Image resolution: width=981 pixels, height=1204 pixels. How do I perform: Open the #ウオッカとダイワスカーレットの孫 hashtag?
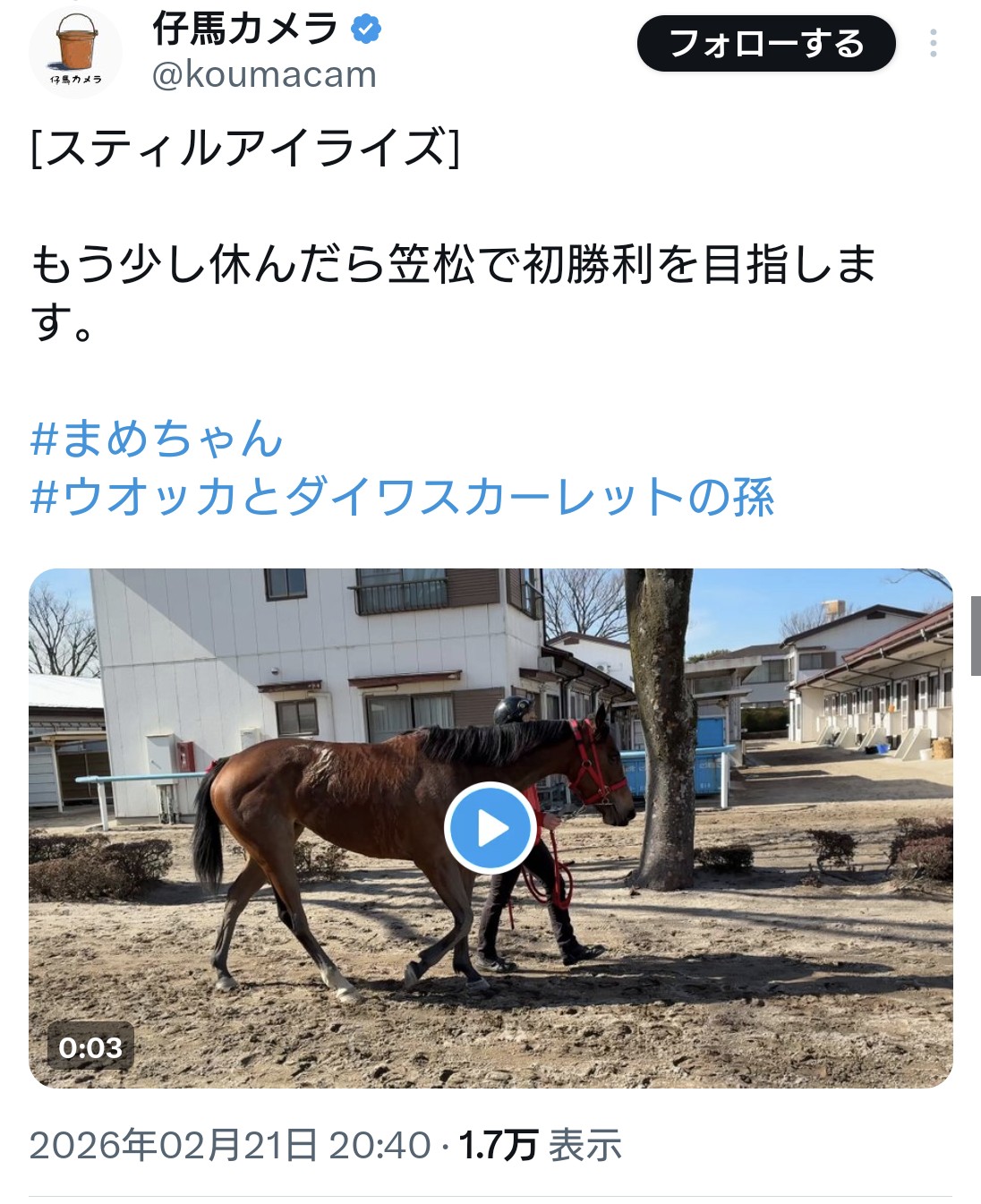click(x=402, y=497)
